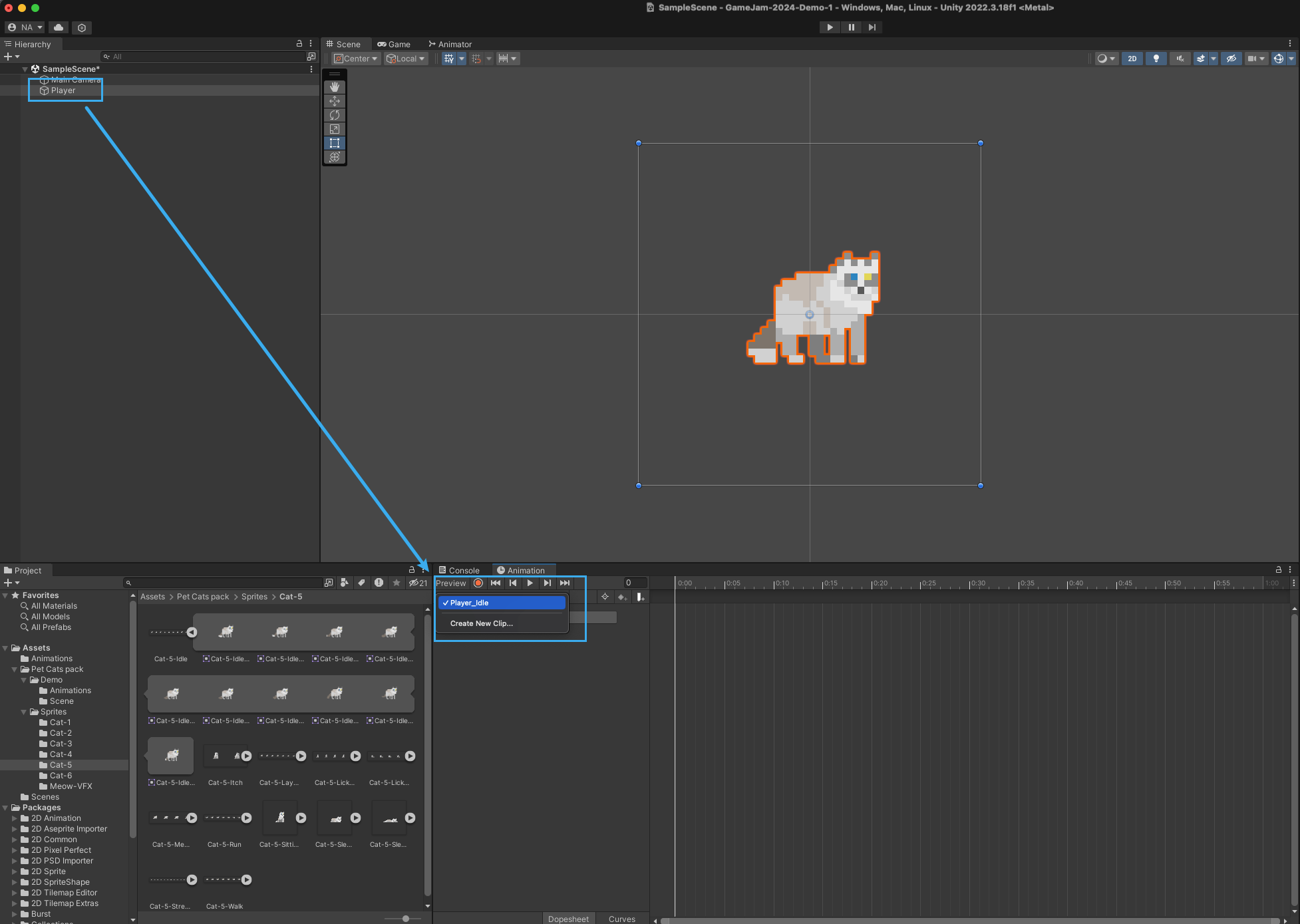Click the add keyframe button in Animation
Screen dimensions: 1300x924
[622, 597]
